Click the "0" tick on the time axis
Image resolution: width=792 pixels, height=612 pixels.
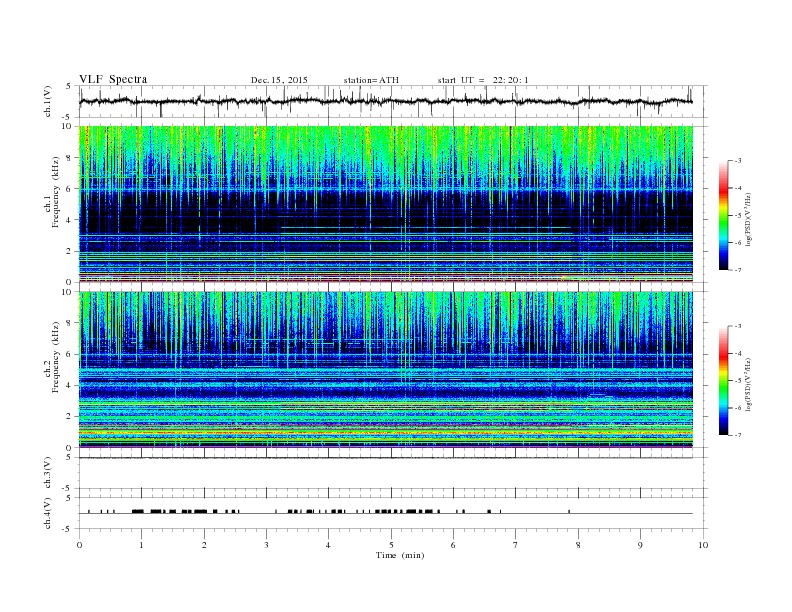coord(79,545)
